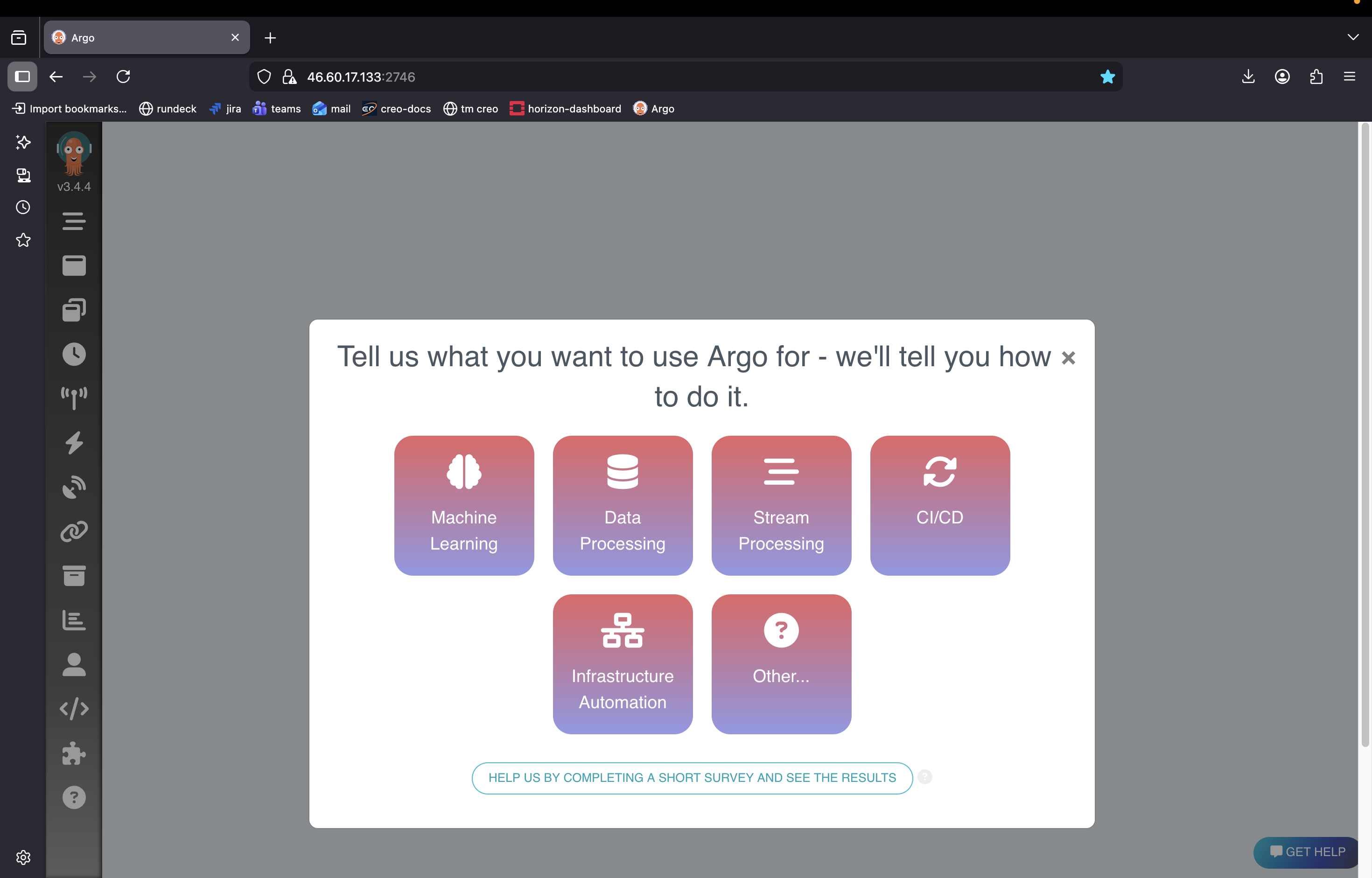
Task: Open the horizon-dashboard bookmark
Action: pyautogui.click(x=565, y=108)
